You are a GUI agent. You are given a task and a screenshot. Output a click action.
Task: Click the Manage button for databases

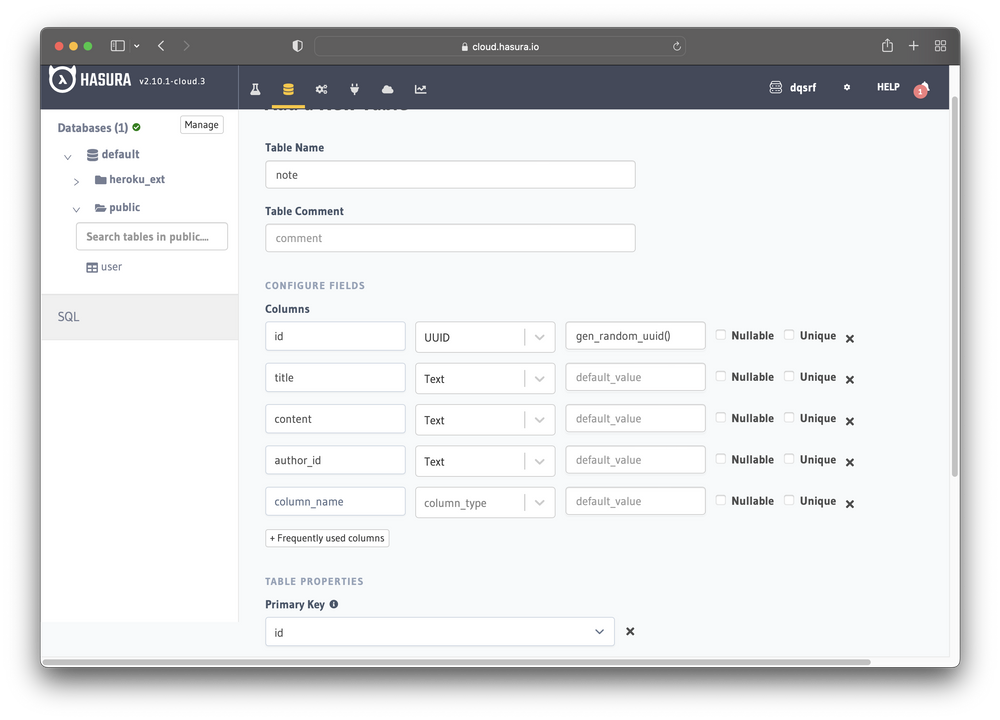point(201,124)
